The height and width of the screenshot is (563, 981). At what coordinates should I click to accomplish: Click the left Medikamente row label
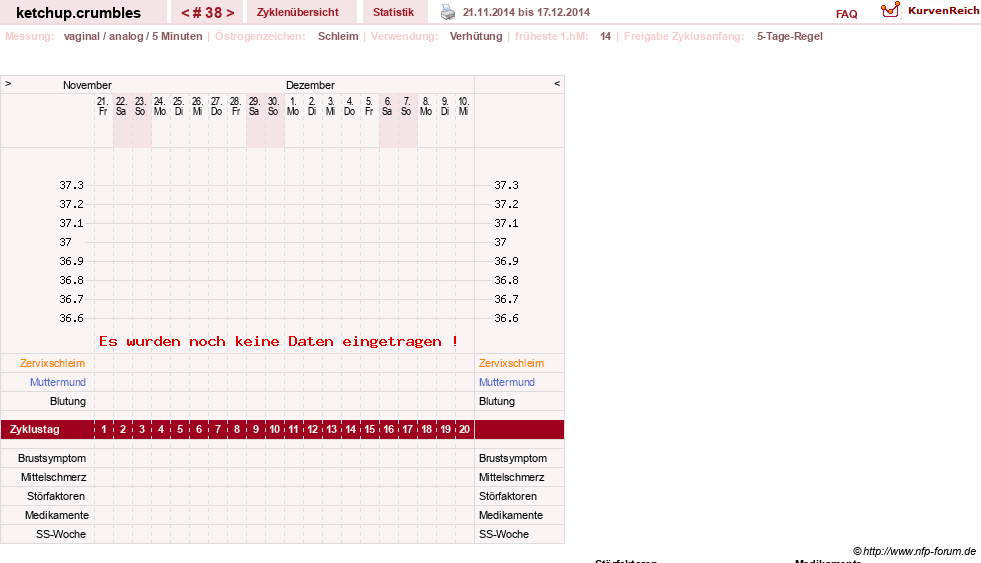point(57,515)
